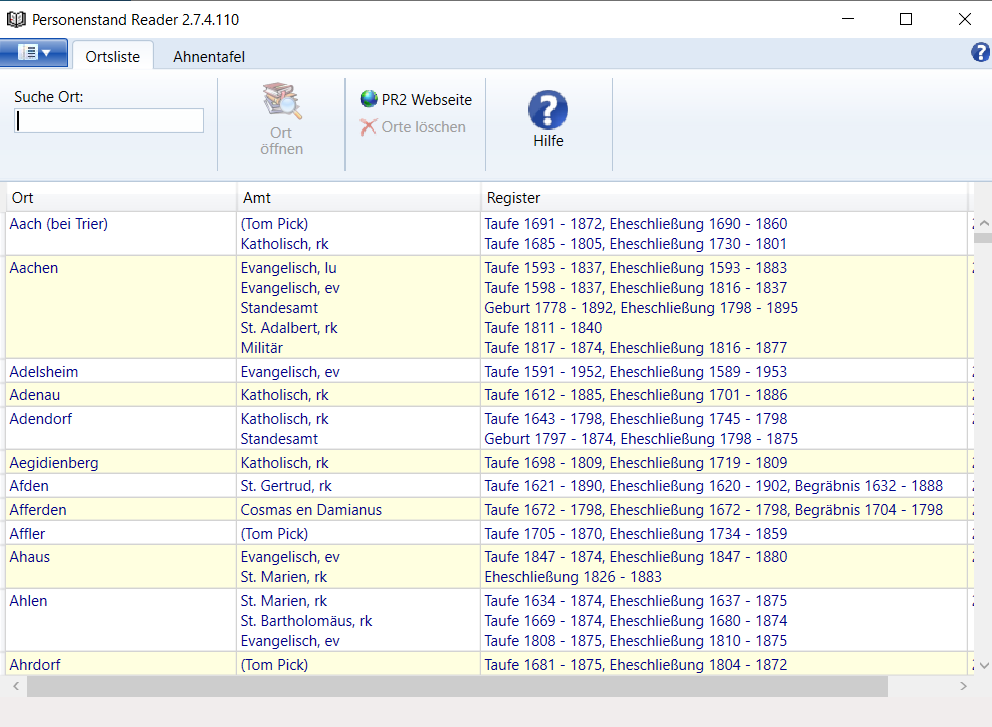The image size is (992, 727).
Task: Maximize the Personenstand Reader window
Action: pyautogui.click(x=906, y=19)
